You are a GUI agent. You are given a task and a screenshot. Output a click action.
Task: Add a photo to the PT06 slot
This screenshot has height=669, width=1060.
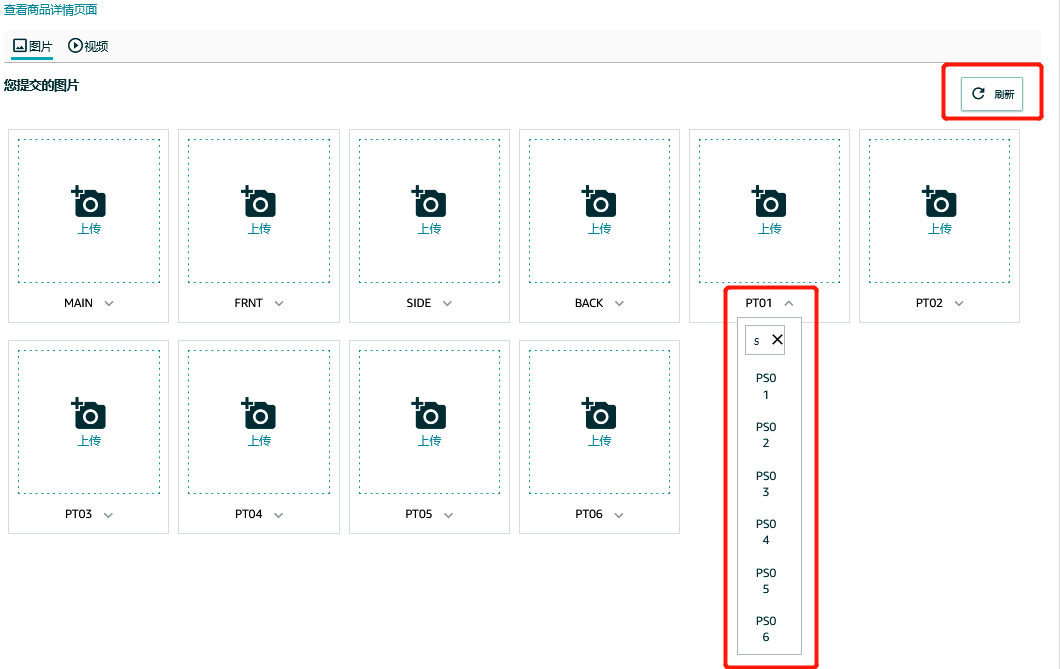pyautogui.click(x=599, y=414)
